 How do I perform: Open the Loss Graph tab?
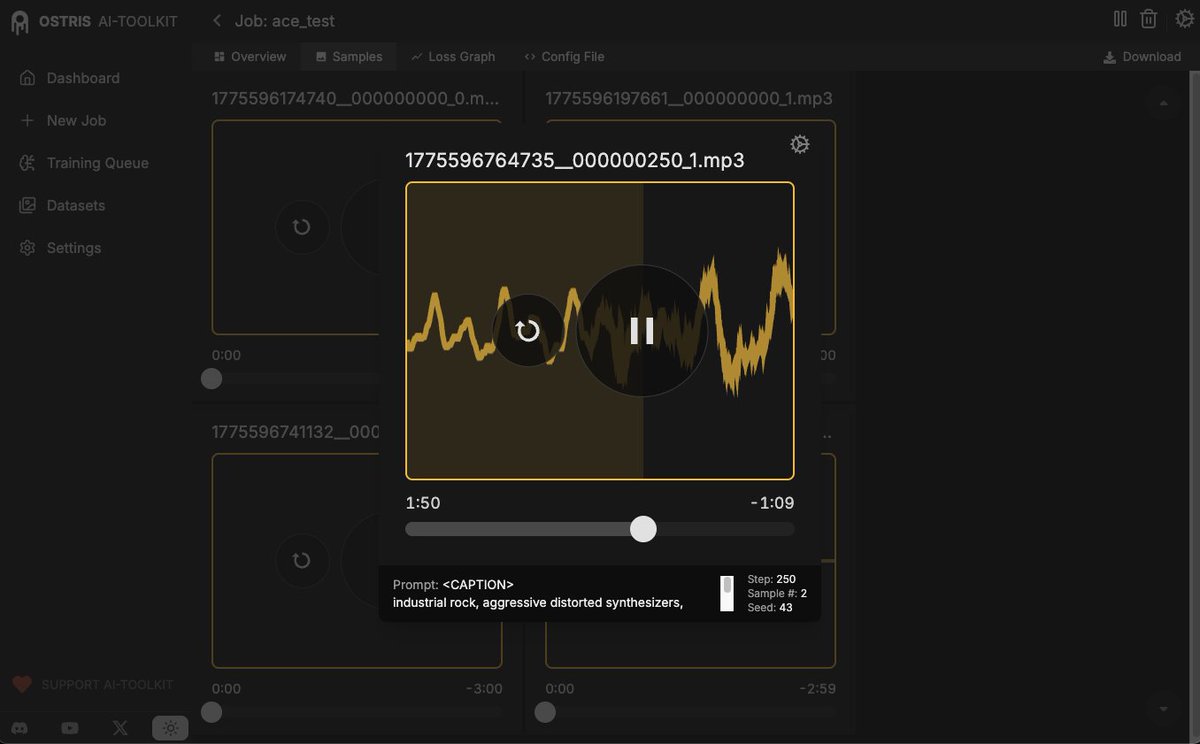pyautogui.click(x=453, y=57)
